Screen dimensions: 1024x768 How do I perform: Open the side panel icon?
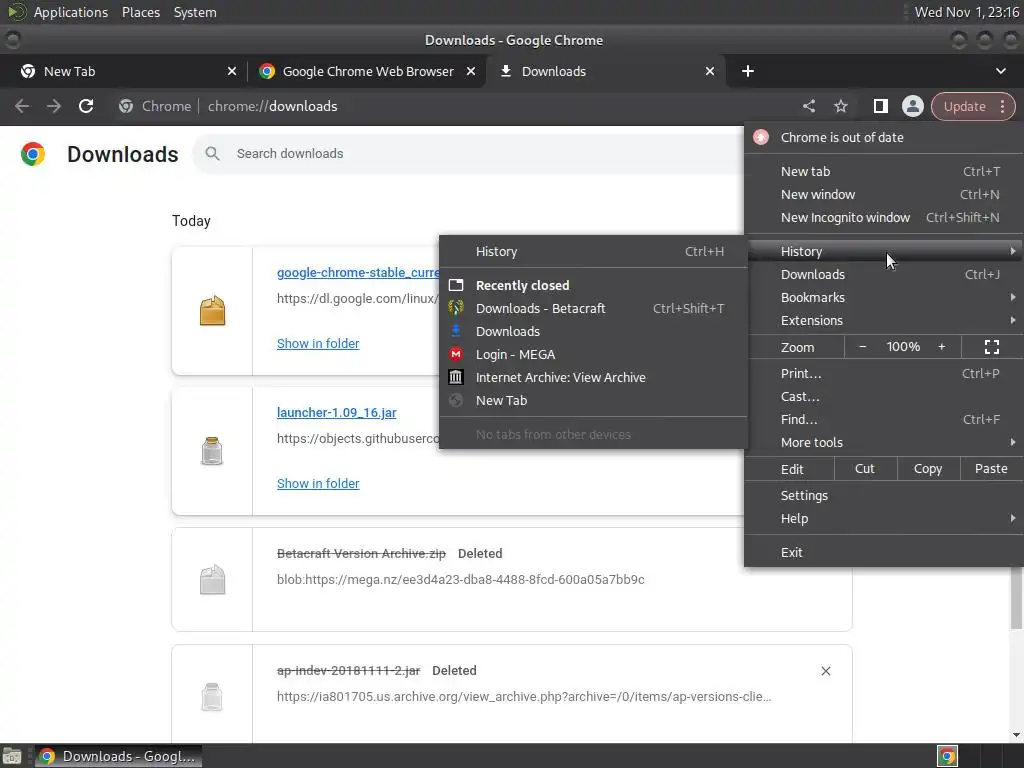click(x=880, y=106)
